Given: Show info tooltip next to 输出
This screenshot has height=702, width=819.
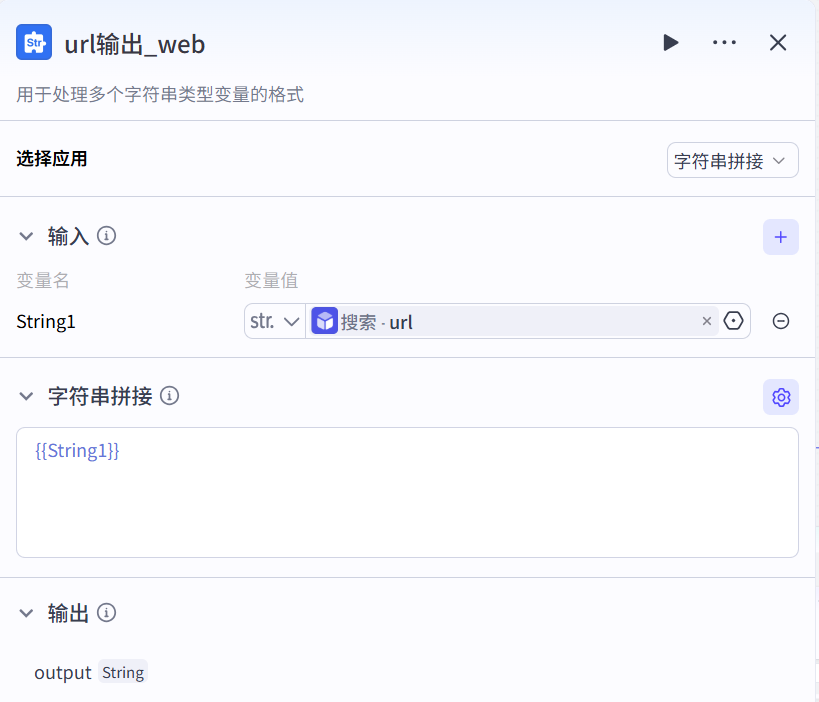Looking at the screenshot, I should click(107, 613).
